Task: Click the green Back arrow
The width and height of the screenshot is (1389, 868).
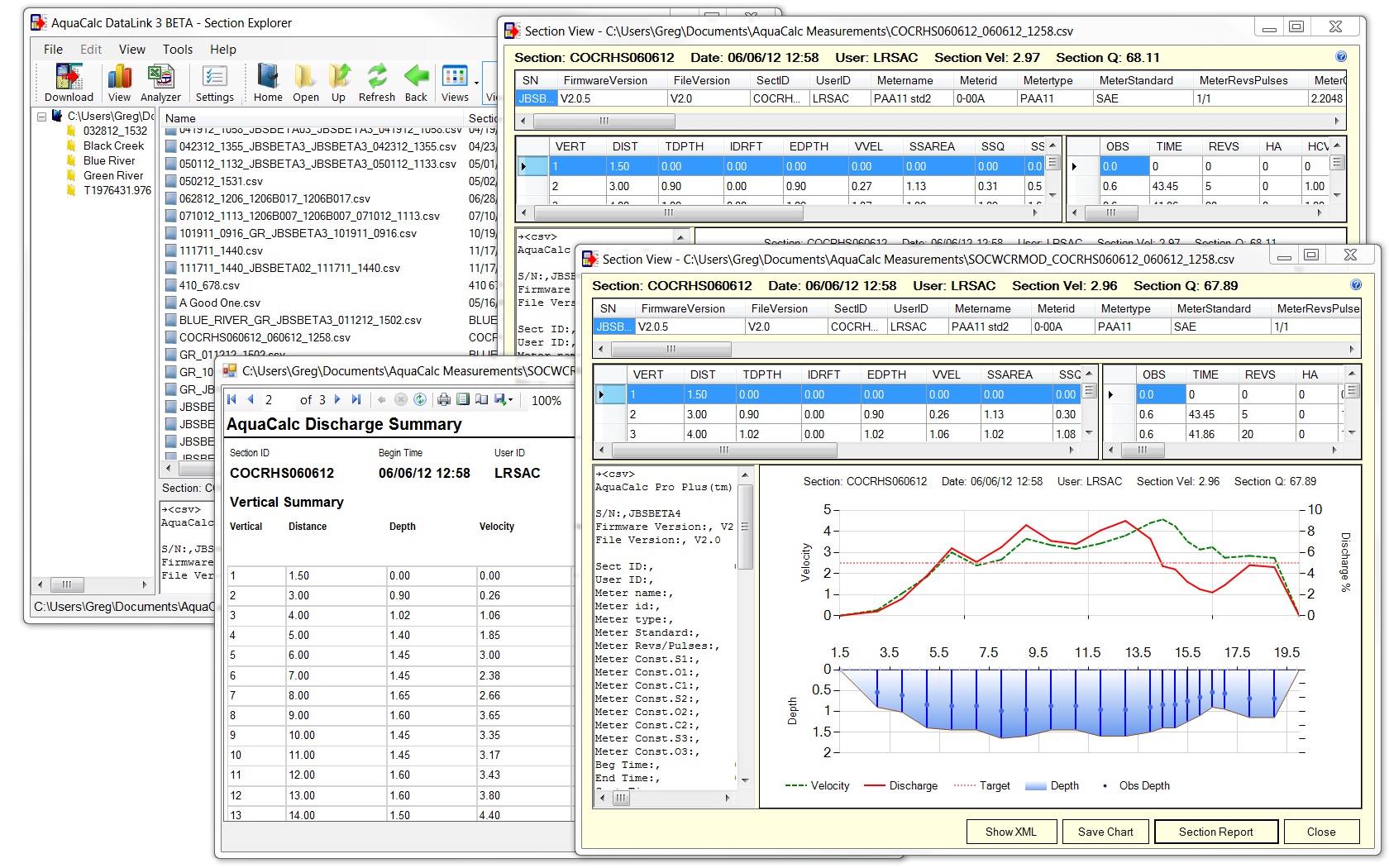Action: click(x=416, y=83)
